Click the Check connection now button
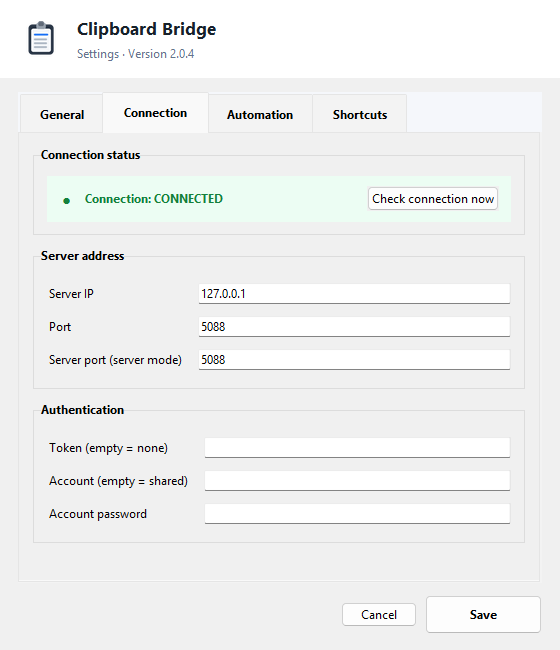This screenshot has width=560, height=650. click(x=433, y=199)
